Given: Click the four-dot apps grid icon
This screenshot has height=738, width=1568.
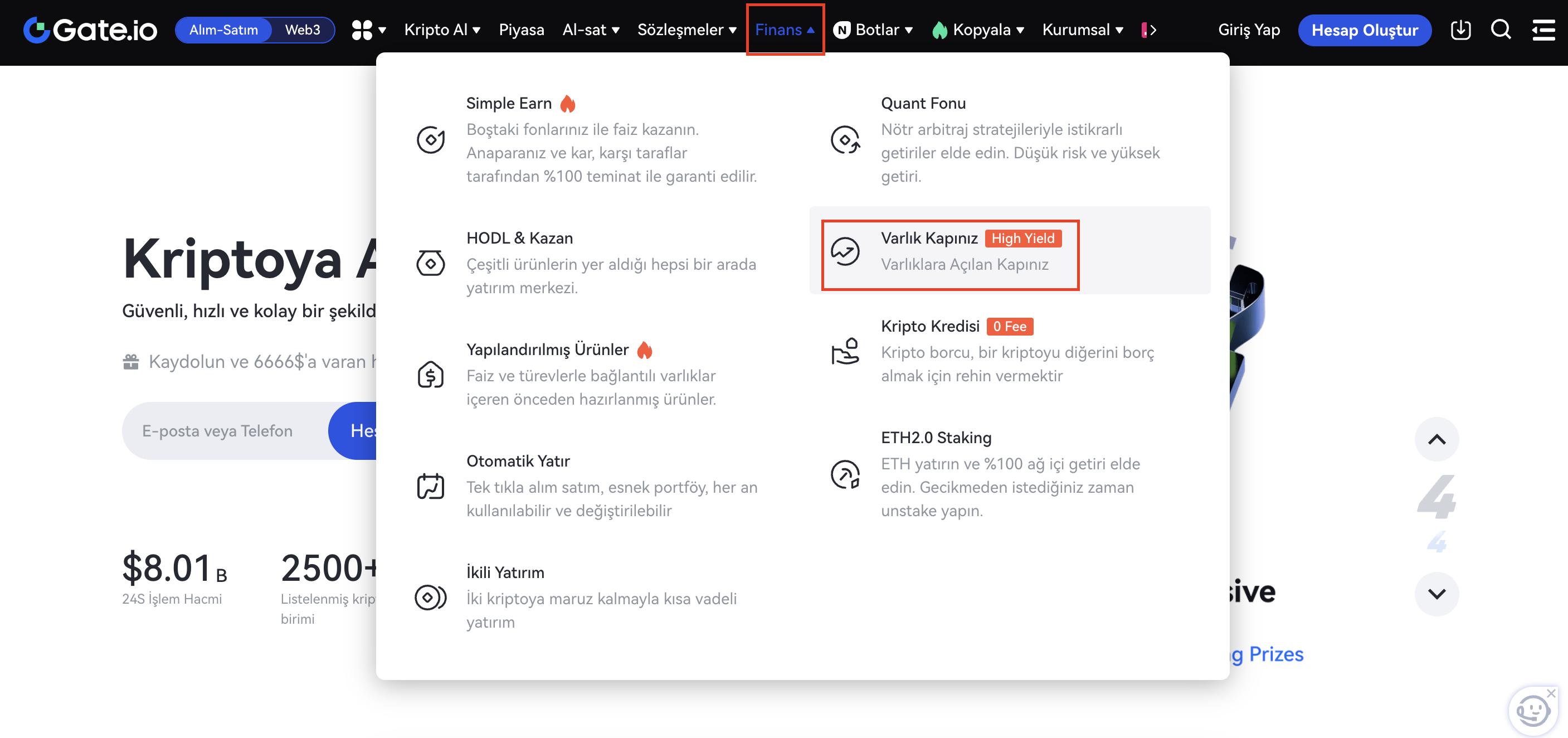Looking at the screenshot, I should pyautogui.click(x=363, y=30).
